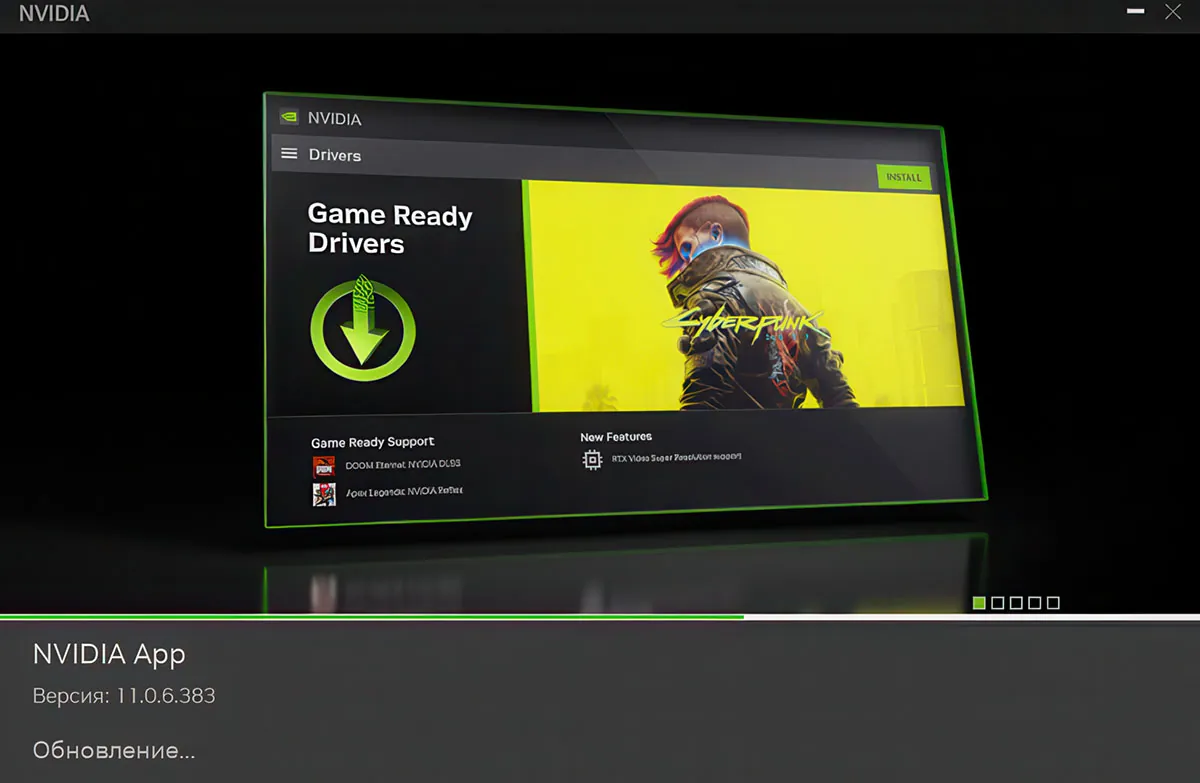Click the Game Ready Drivers heading
Image resolution: width=1200 pixels, height=783 pixels.
388,228
